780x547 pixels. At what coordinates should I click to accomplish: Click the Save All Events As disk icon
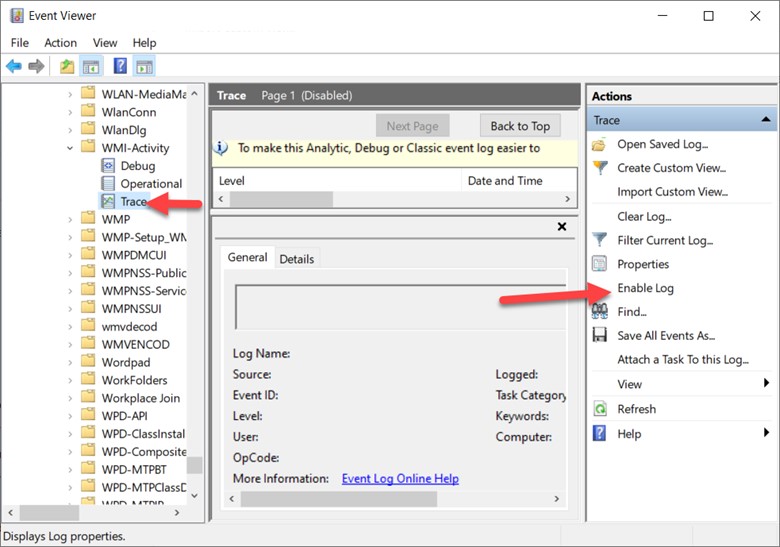pos(600,336)
